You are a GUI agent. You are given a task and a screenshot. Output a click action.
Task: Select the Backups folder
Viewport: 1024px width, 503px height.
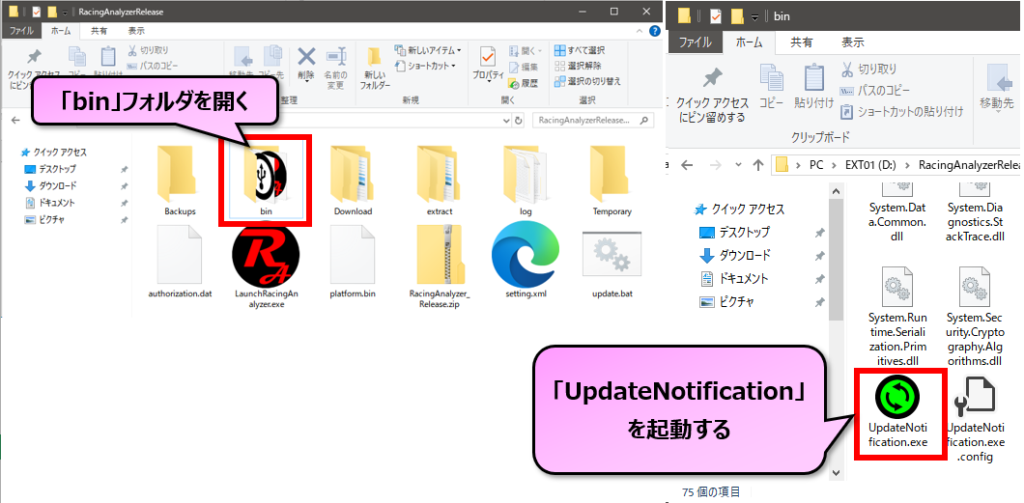tap(179, 176)
